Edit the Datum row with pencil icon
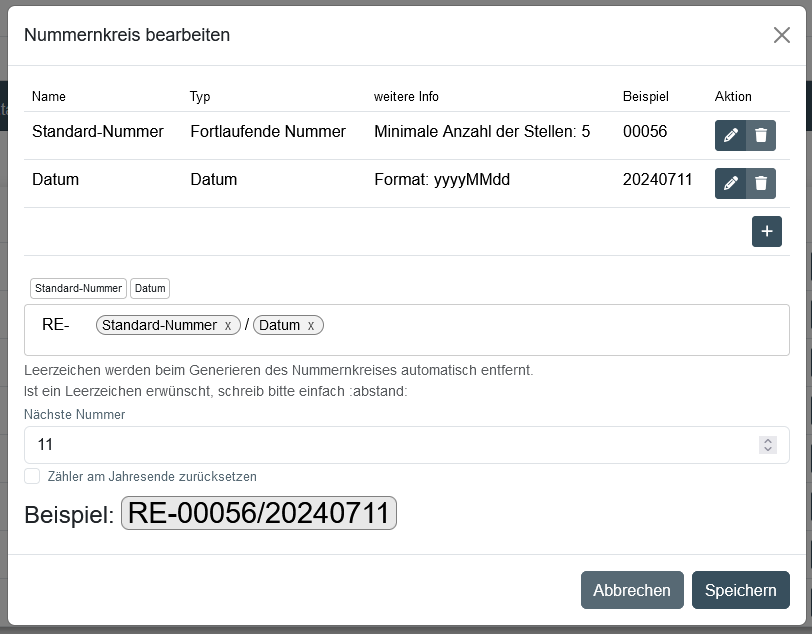Viewport: 812px width, 634px height. 730,183
